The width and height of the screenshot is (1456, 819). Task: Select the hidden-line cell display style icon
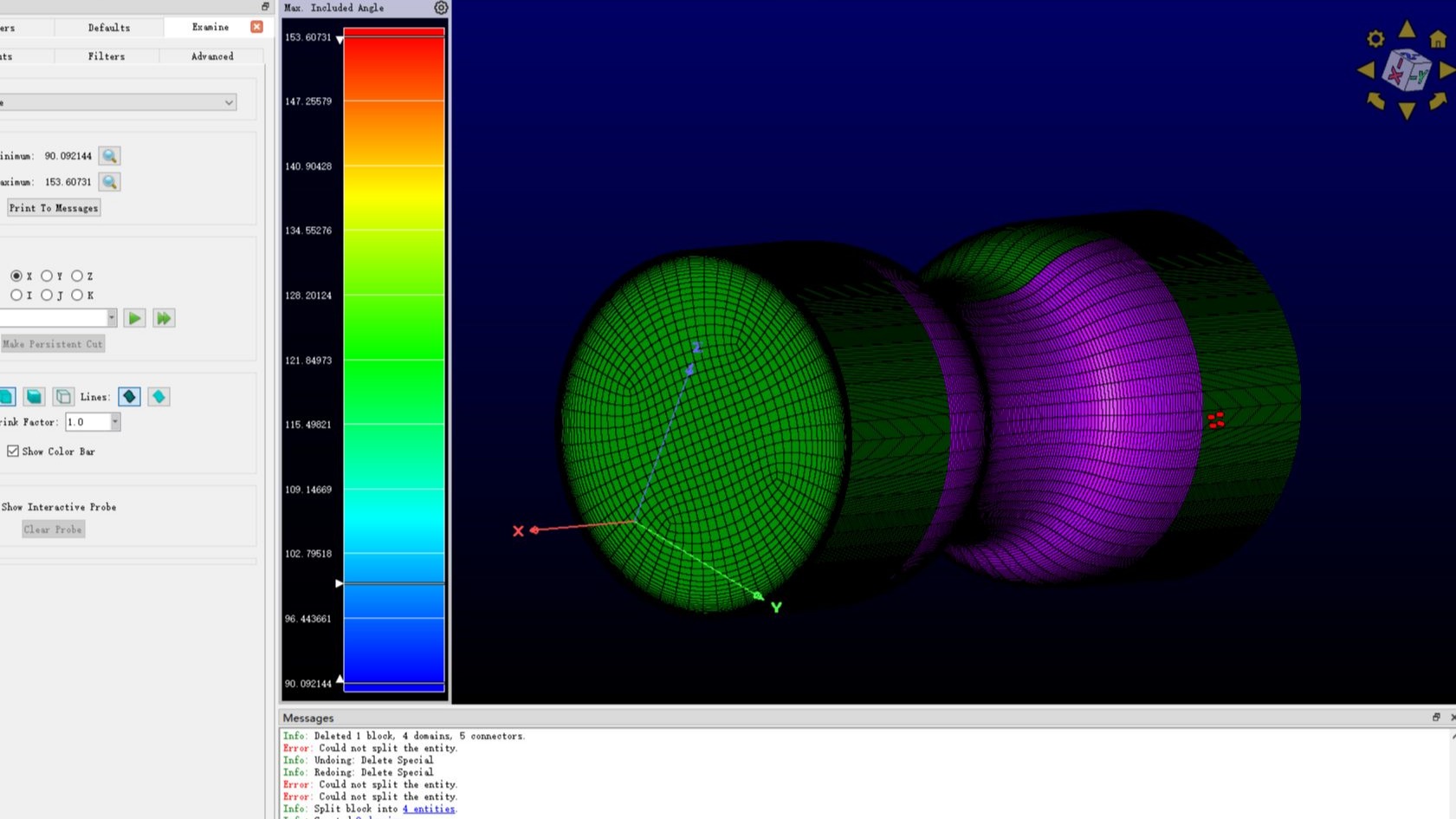click(63, 397)
